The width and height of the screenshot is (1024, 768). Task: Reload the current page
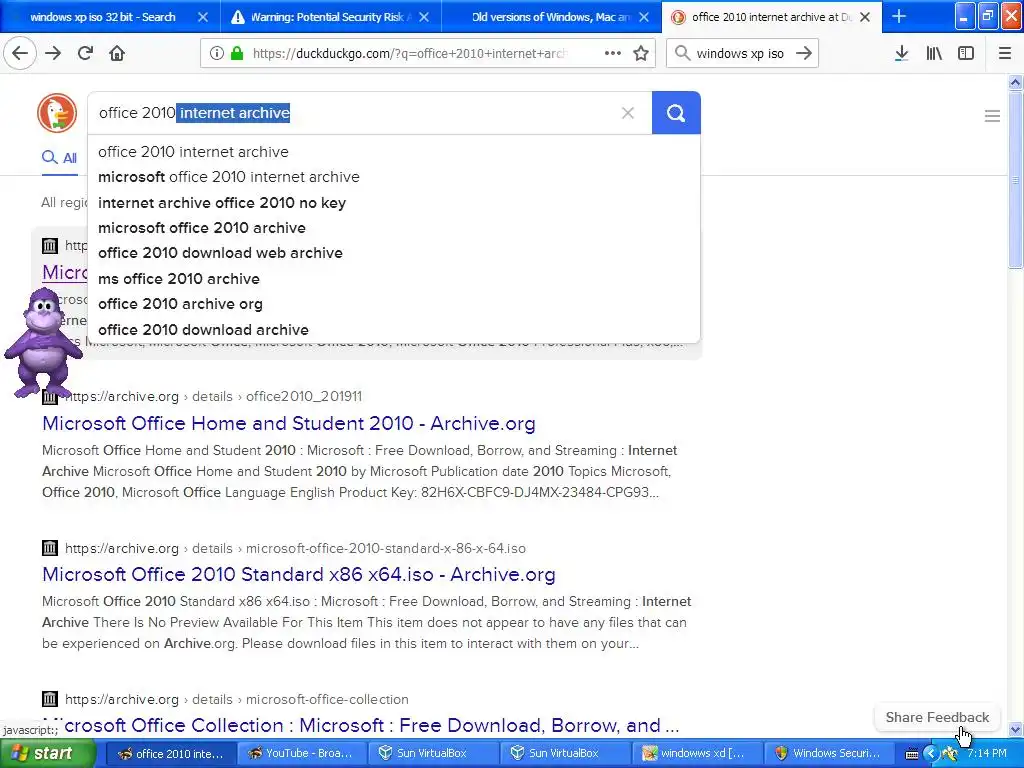[85, 53]
